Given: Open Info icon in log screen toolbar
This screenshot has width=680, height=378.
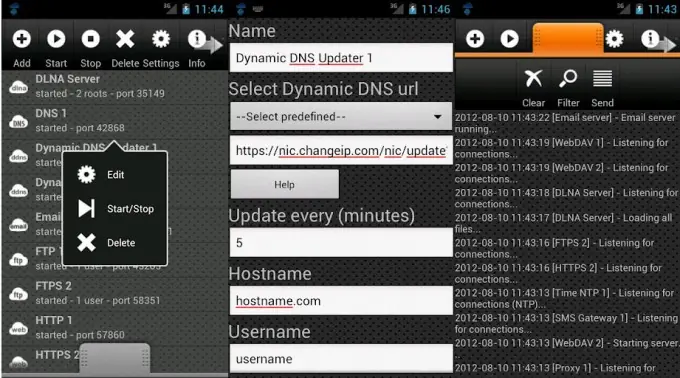Looking at the screenshot, I should point(650,39).
